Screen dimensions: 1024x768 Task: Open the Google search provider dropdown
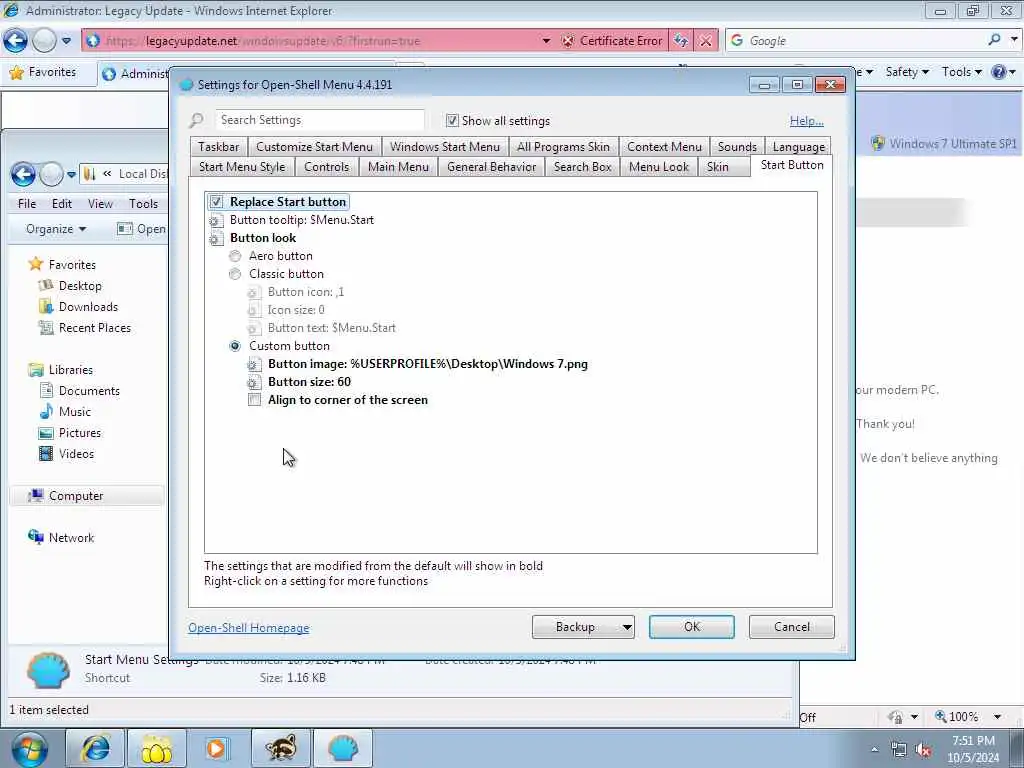coord(1014,40)
